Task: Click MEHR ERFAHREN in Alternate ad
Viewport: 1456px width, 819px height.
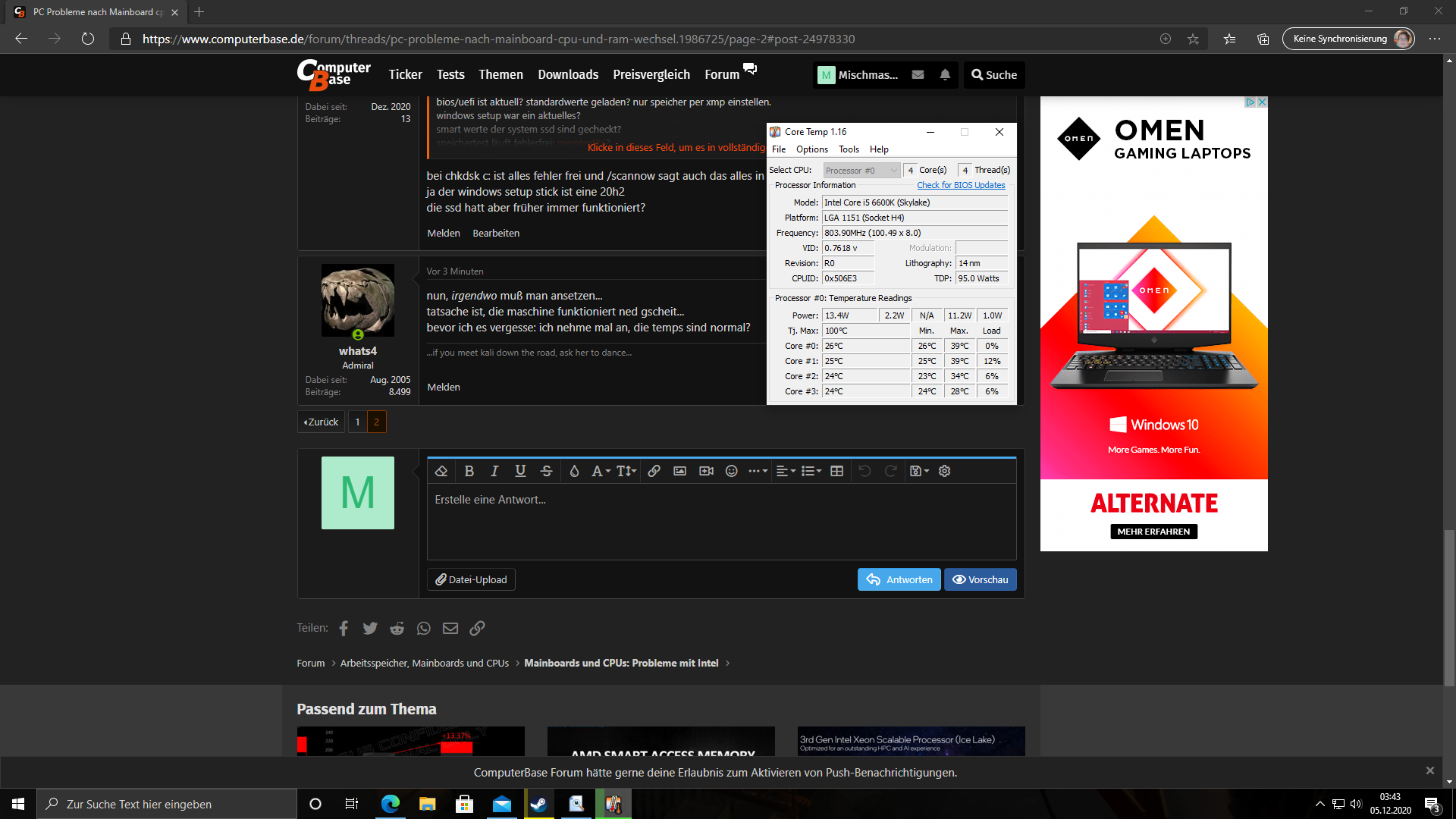Action: tap(1153, 532)
